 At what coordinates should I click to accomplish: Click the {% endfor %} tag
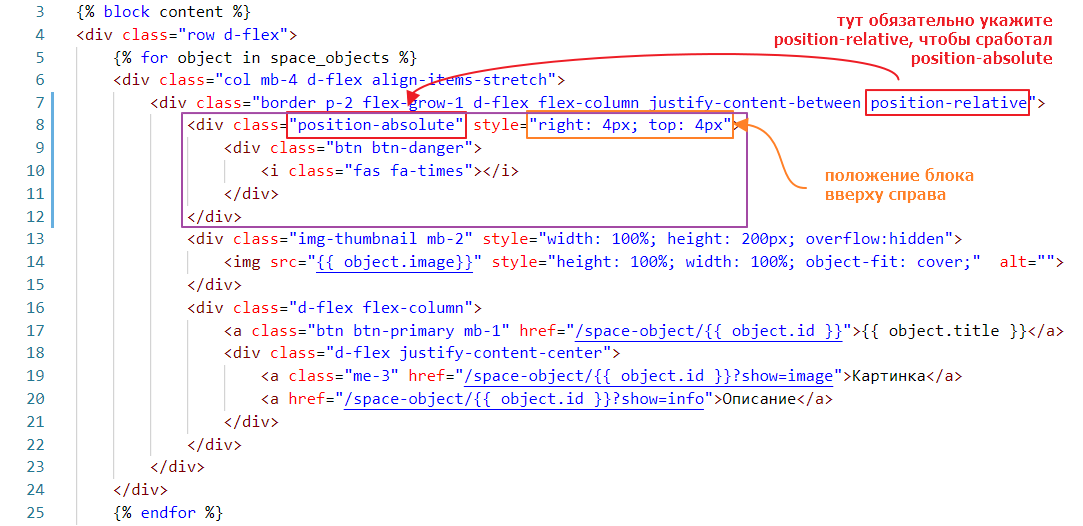coord(167,513)
